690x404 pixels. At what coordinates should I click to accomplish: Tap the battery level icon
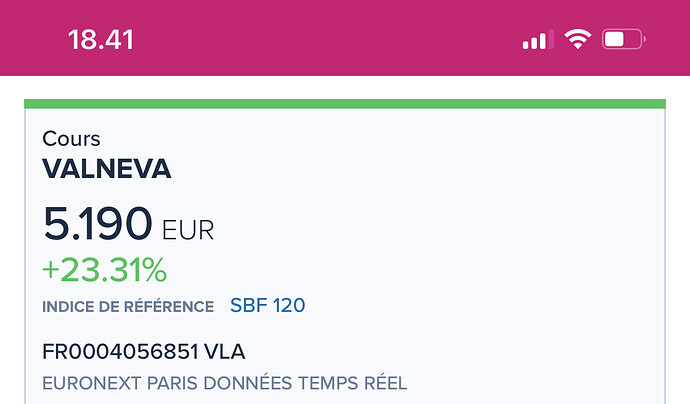tap(624, 39)
